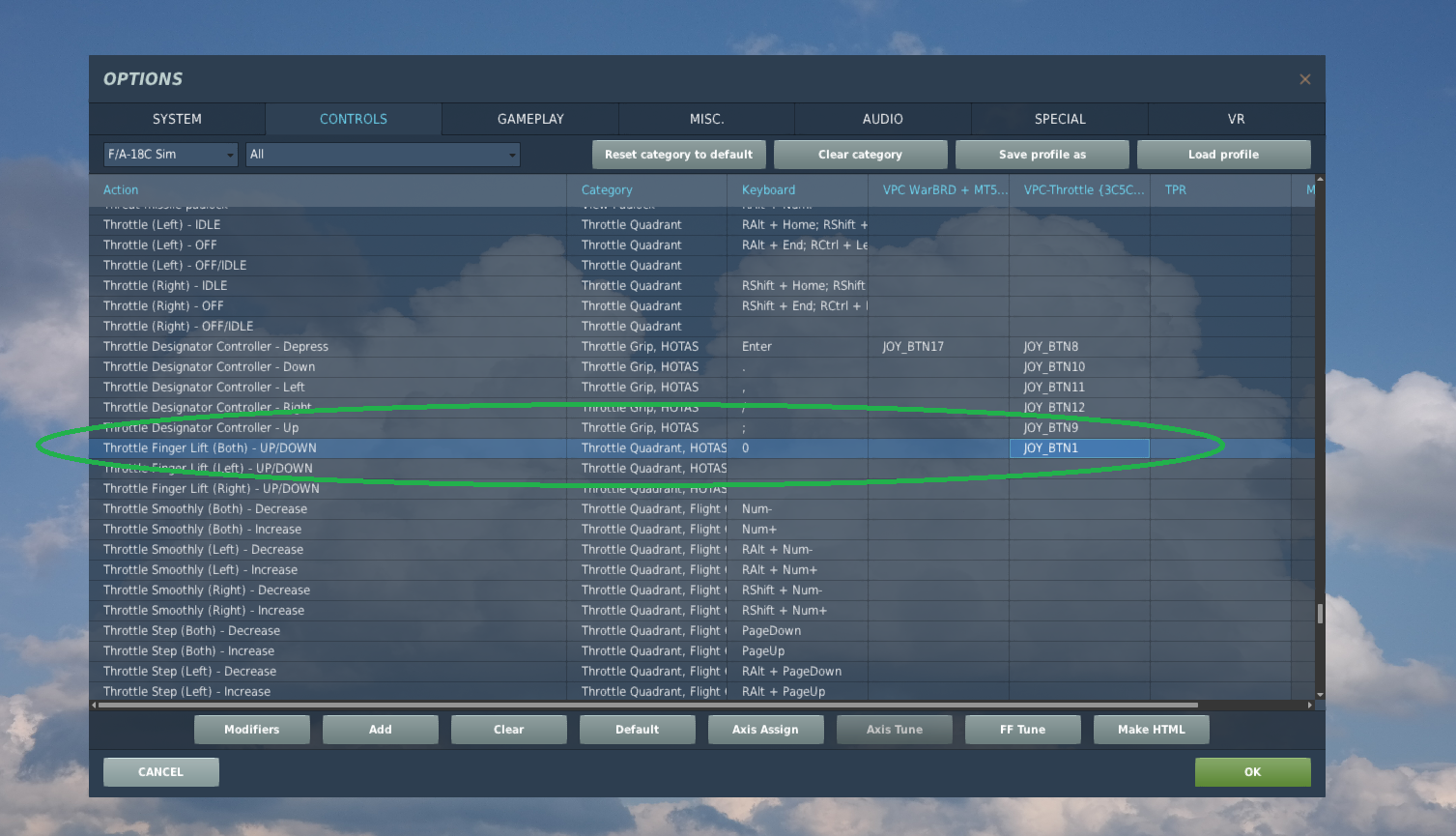Image resolution: width=1456 pixels, height=836 pixels.
Task: Expand the All category filter dropdown
Action: [383, 155]
